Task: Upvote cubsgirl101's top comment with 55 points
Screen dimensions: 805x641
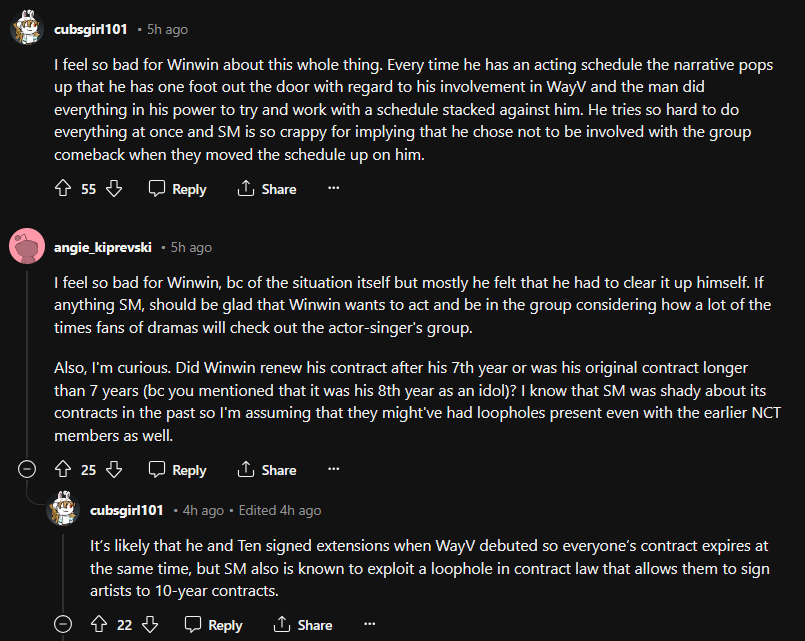Action: [62, 189]
